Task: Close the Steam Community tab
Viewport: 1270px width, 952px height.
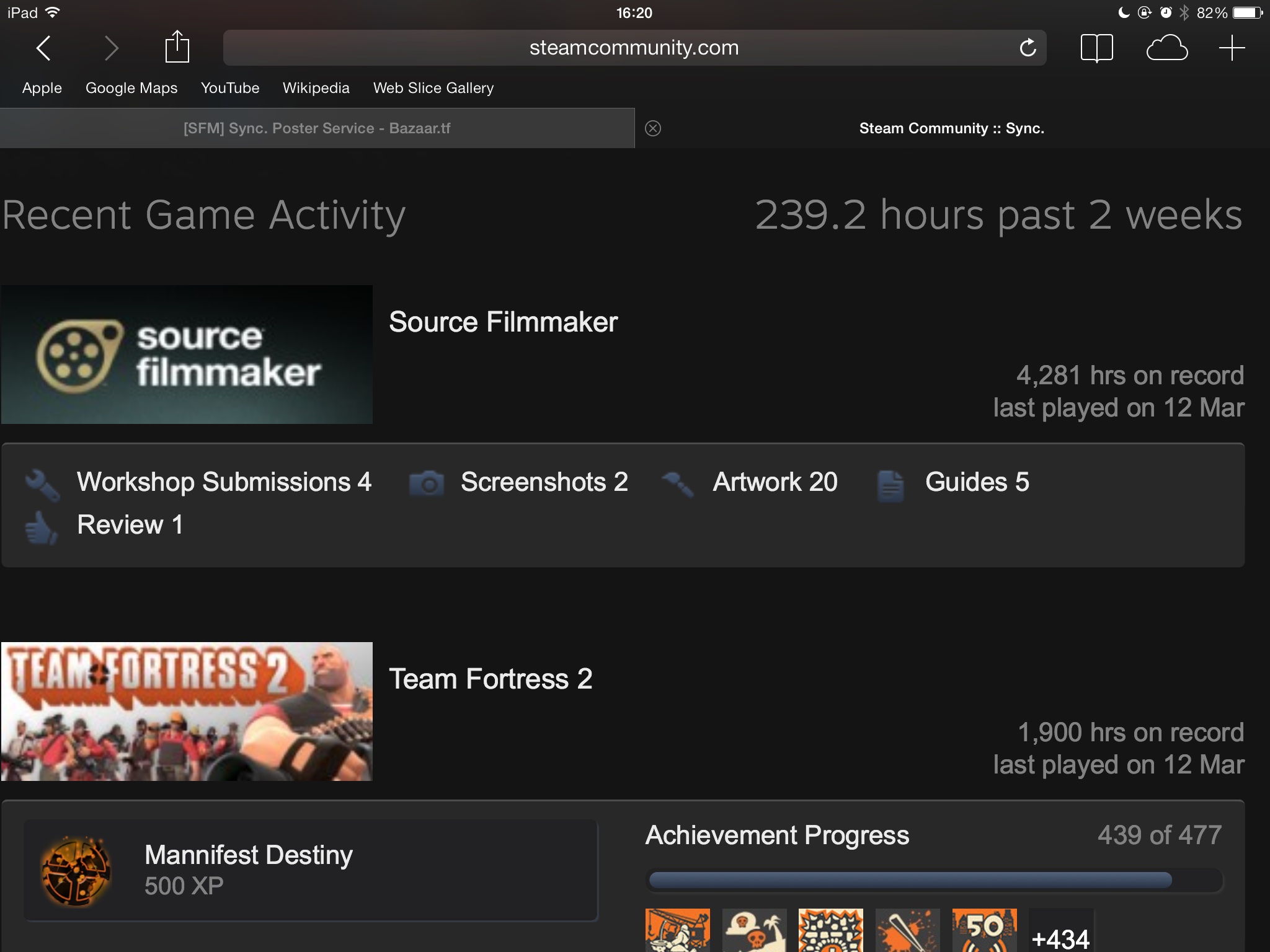Action: click(x=653, y=128)
